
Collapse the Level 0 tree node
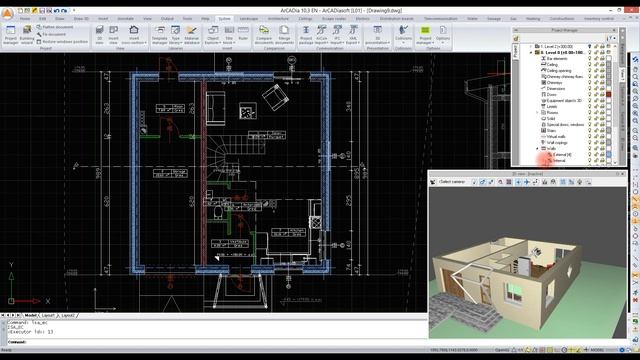531,53
